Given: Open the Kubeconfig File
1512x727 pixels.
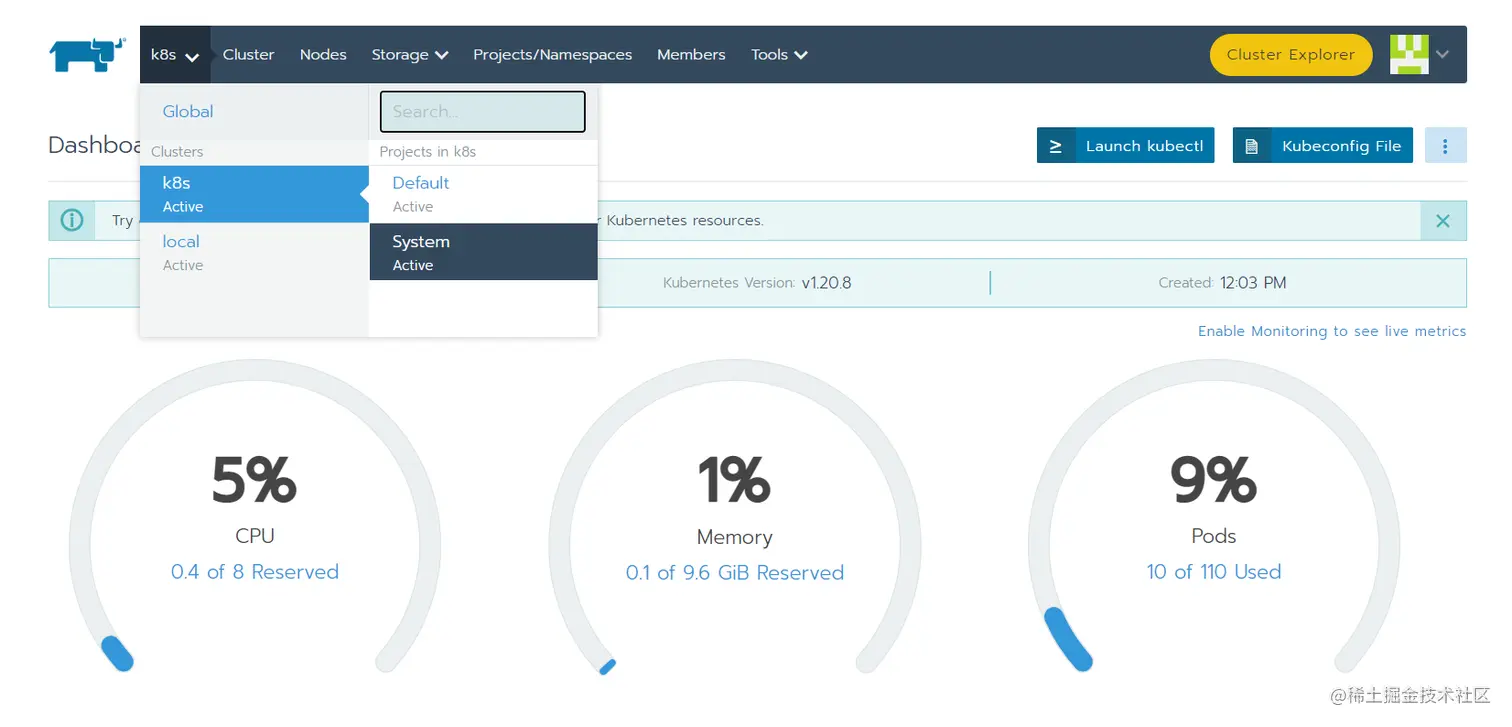Looking at the screenshot, I should 1323,146.
